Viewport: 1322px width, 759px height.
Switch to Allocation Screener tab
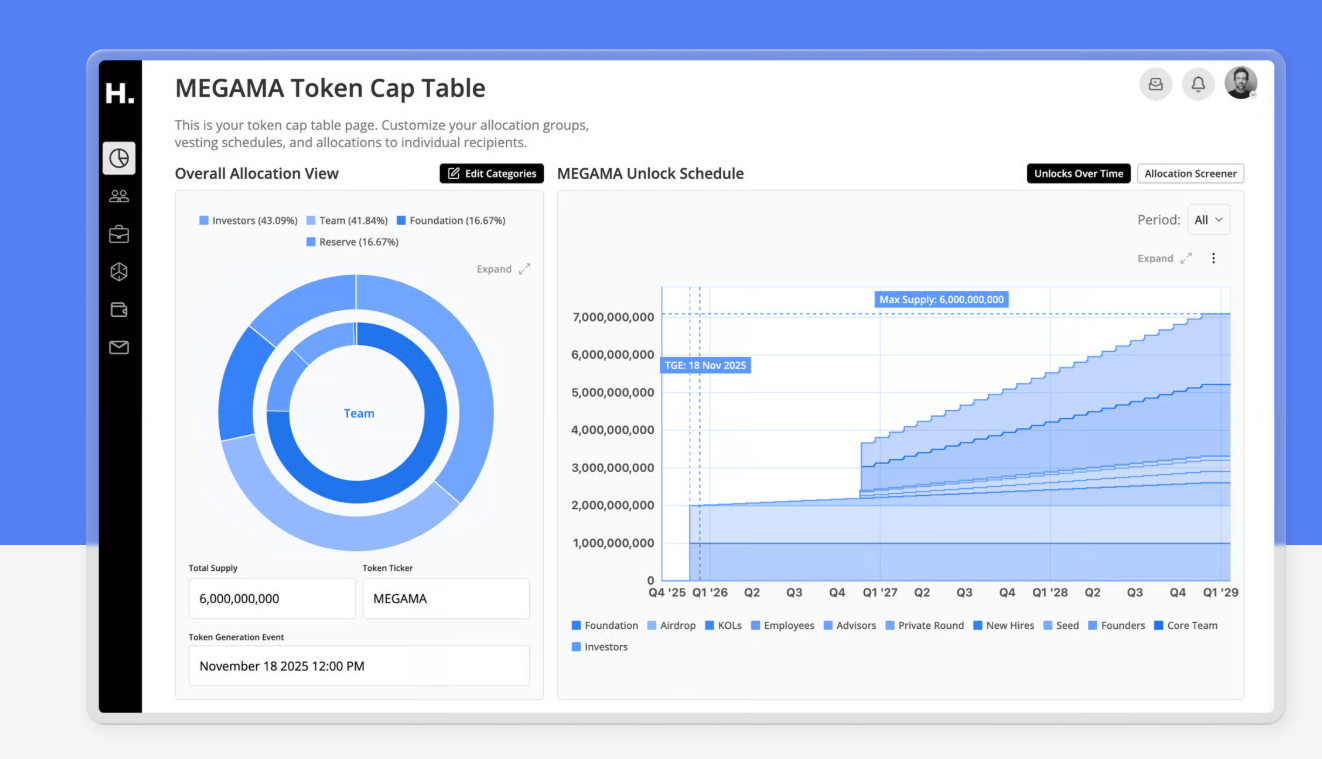1190,174
